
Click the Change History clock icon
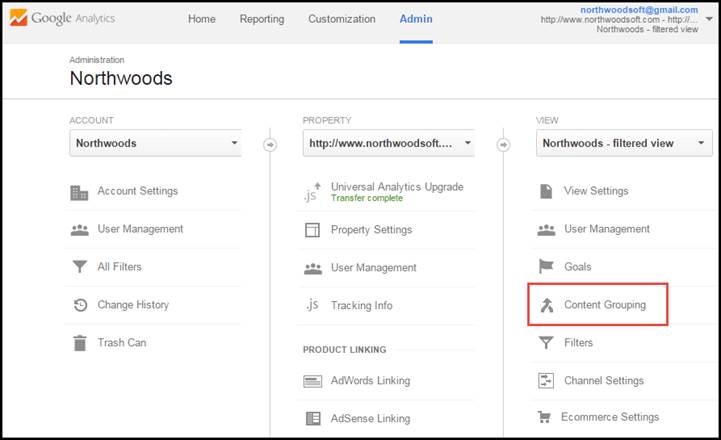click(80, 305)
